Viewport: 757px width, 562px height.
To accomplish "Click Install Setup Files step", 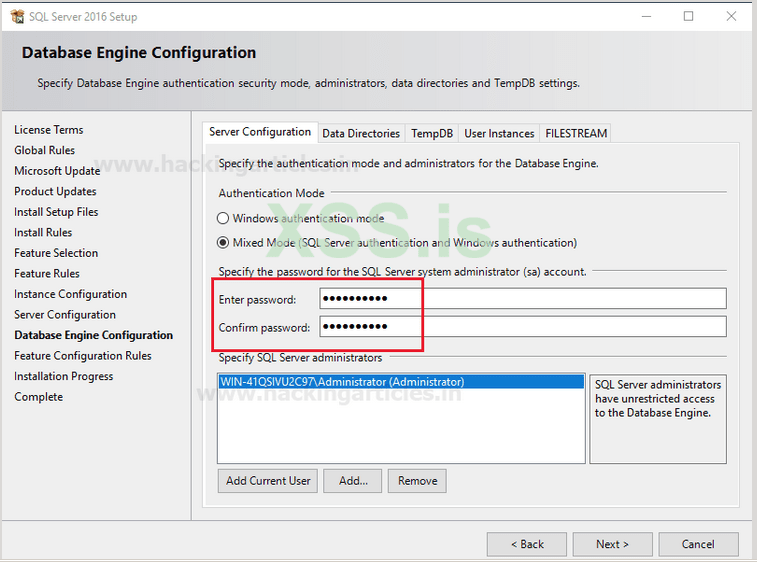I will (56, 212).
